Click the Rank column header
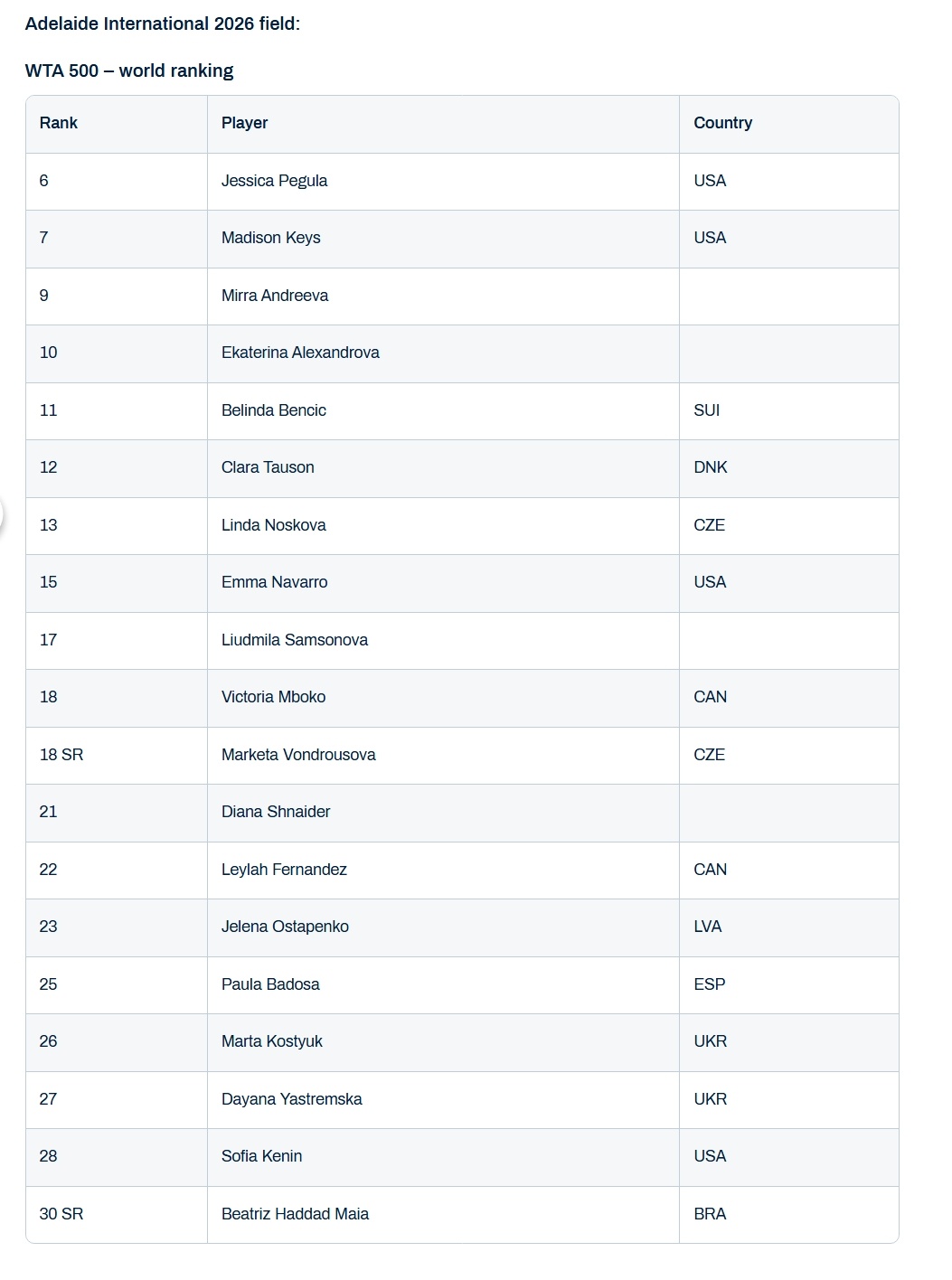Viewport: 952px width, 1280px height. 59,123
